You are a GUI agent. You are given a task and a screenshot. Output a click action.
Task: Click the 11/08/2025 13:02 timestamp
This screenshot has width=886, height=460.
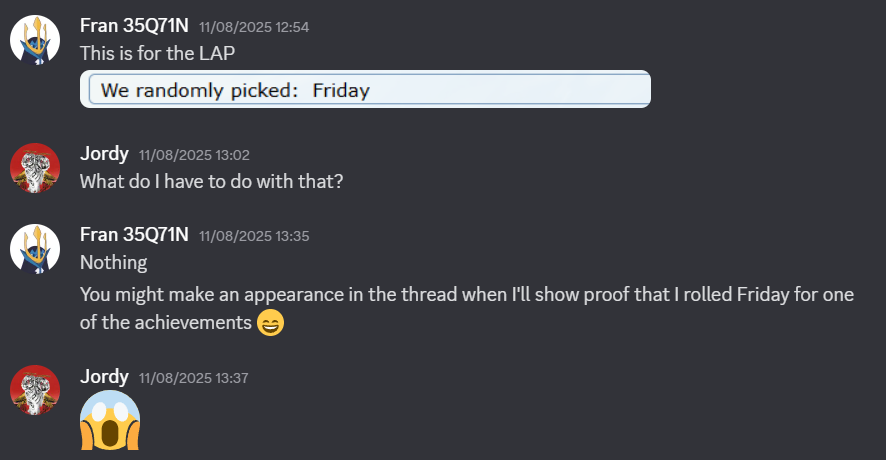[194, 155]
